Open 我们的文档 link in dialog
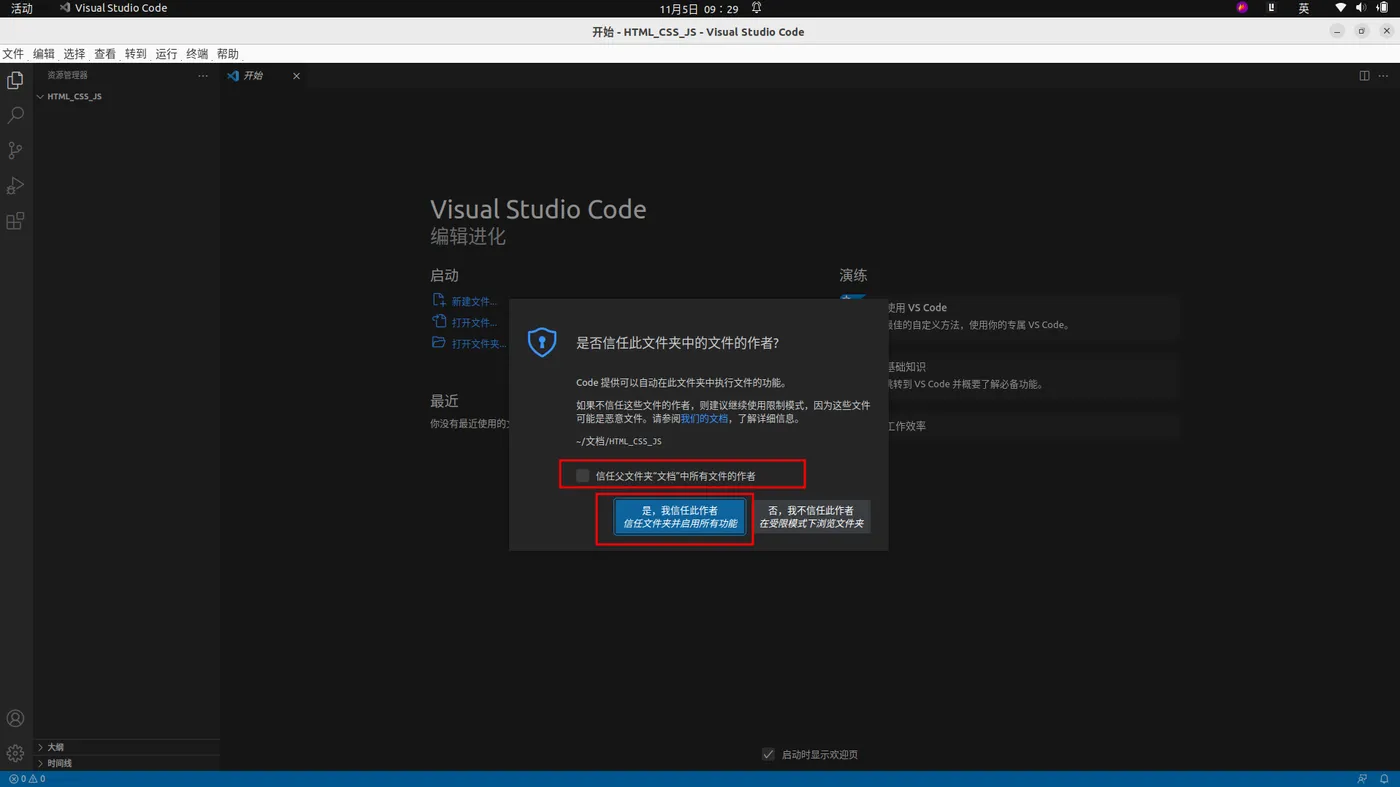The image size is (1400, 787). click(704, 419)
